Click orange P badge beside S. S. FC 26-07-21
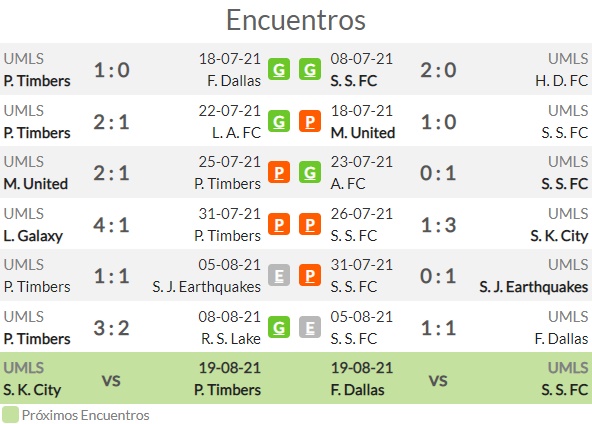Viewport: 592px width, 424px height. pyautogui.click(x=310, y=224)
